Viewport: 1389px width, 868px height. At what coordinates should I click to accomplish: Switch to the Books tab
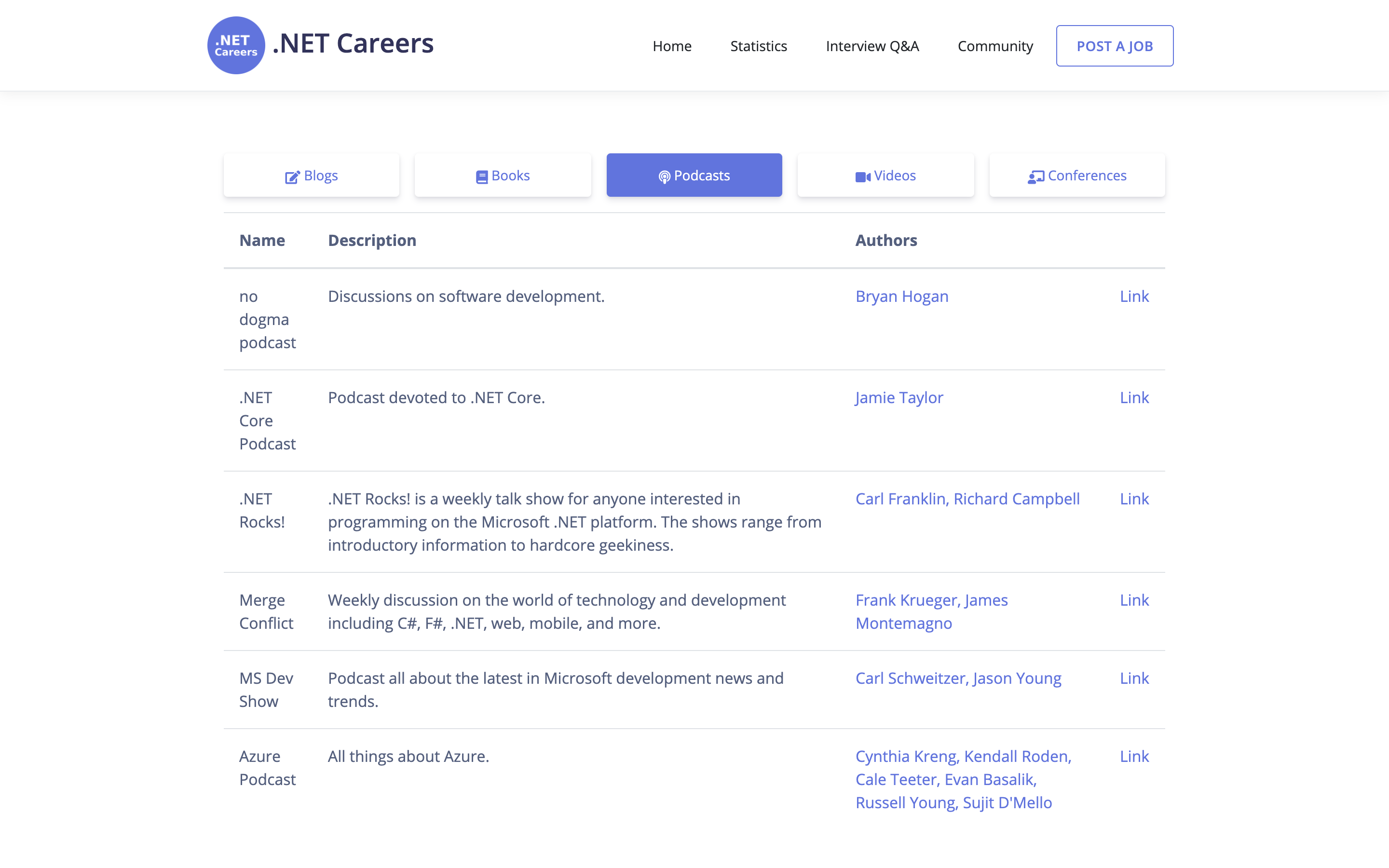[502, 175]
